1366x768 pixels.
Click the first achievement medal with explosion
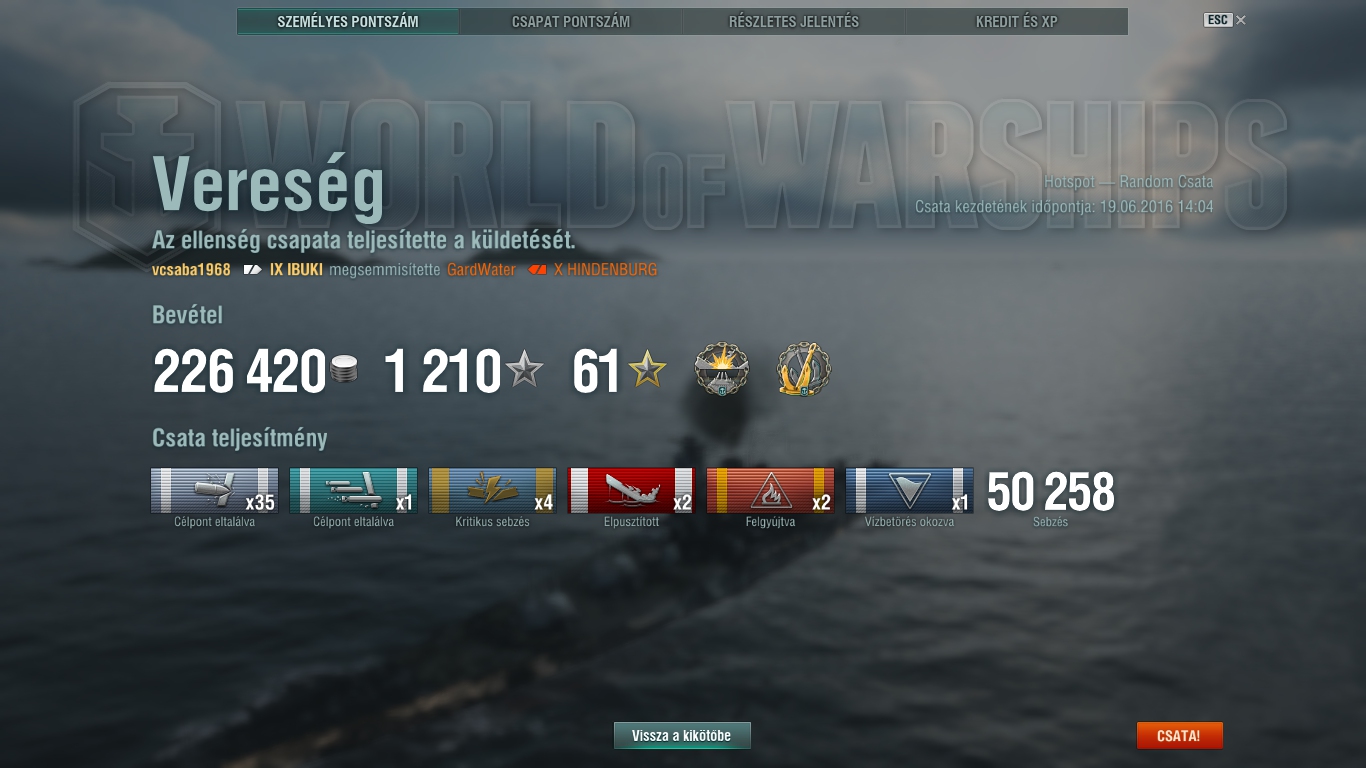[722, 370]
